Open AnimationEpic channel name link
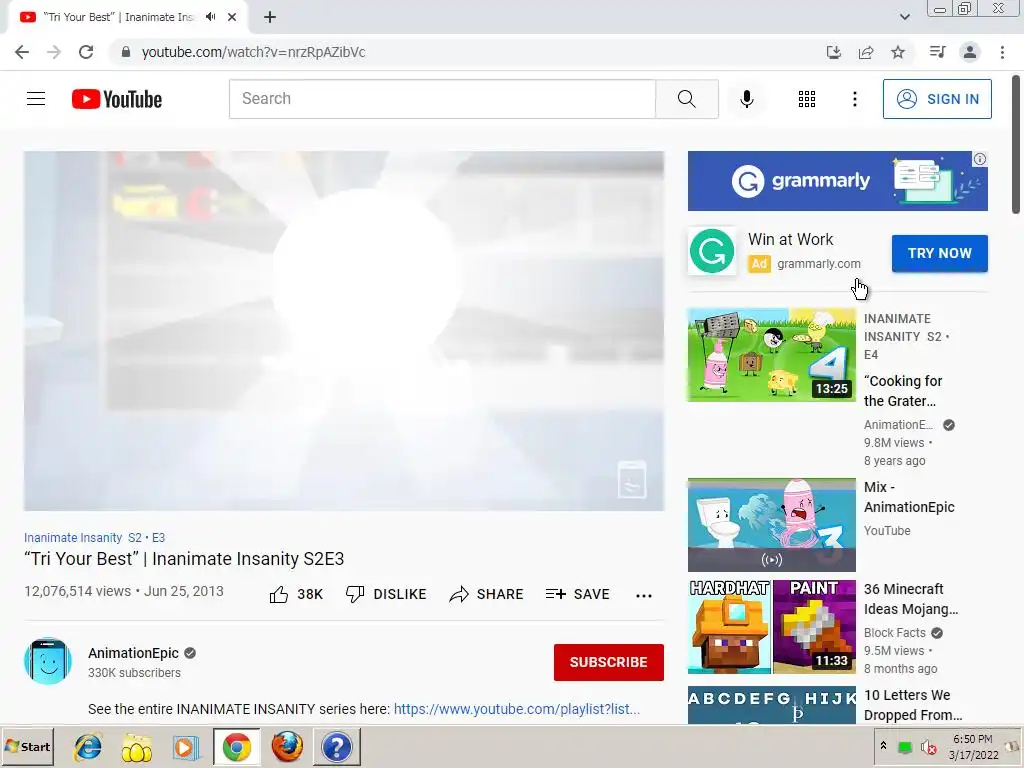Screen dimensions: 1024x768 [x=133, y=653]
